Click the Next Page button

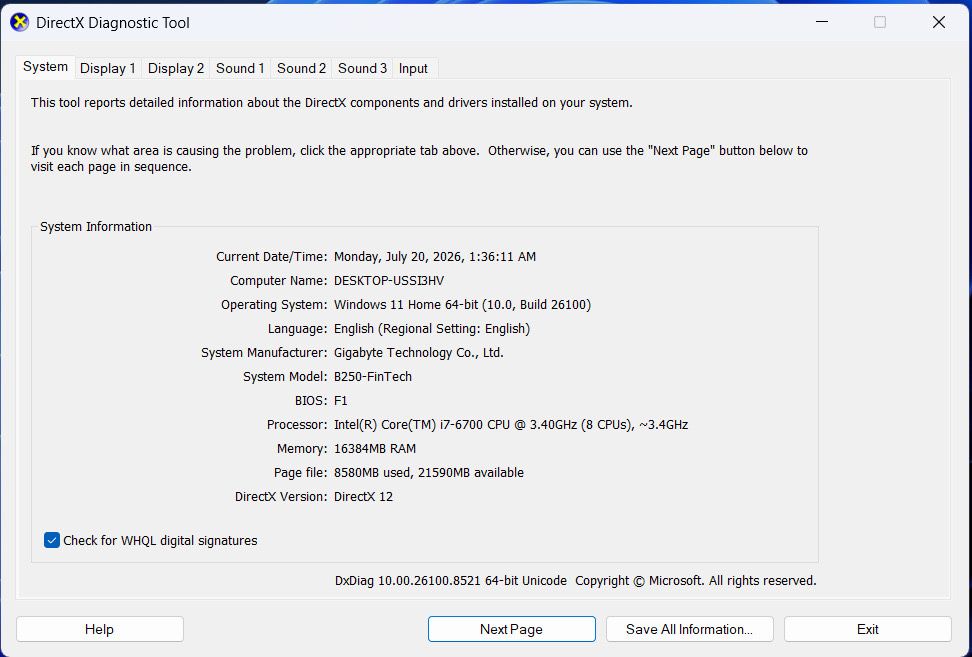coord(511,629)
